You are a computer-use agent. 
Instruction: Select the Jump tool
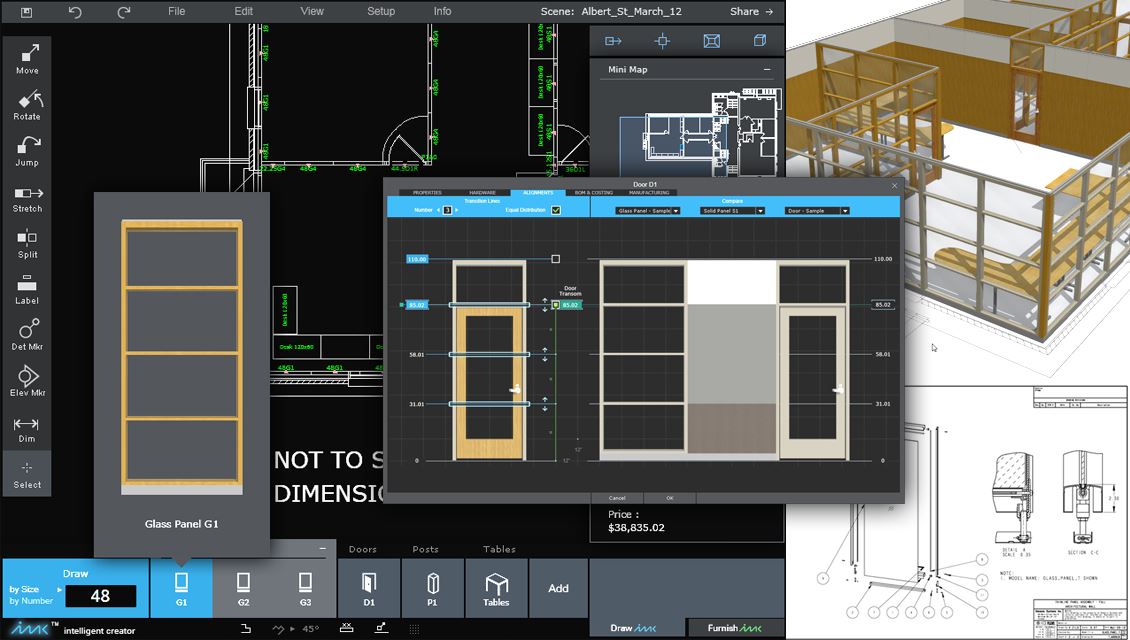point(27,151)
